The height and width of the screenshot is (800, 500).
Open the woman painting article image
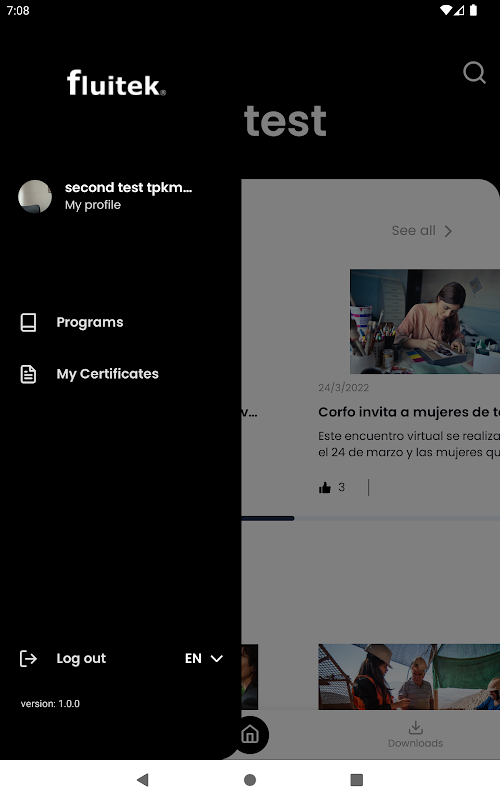(424, 321)
